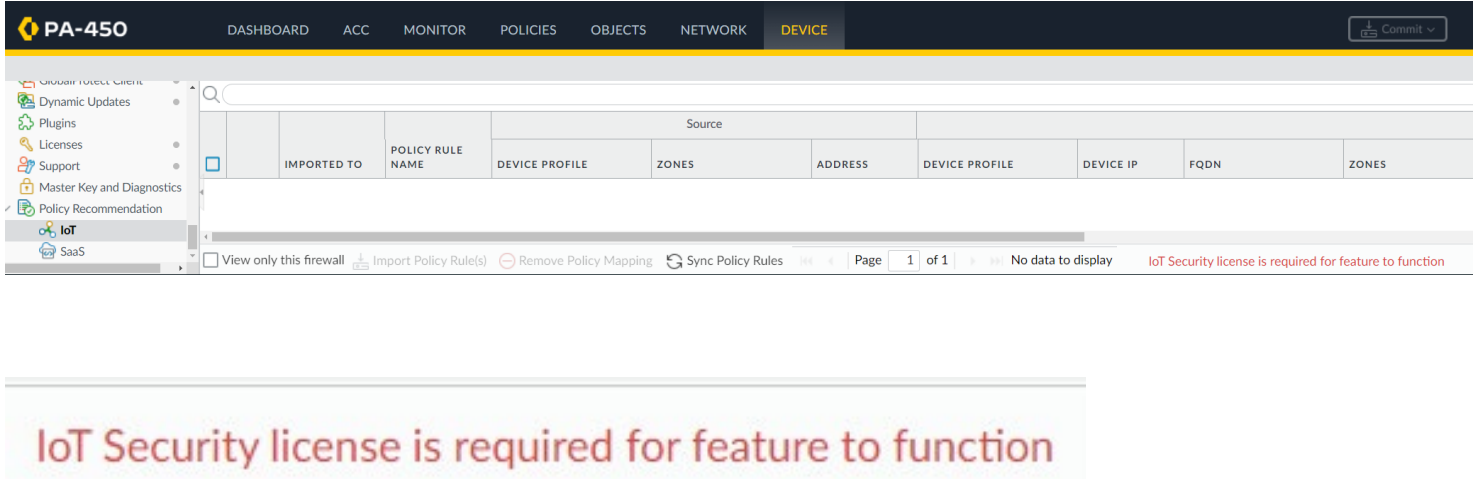Click the Support icon in sidebar
The height and width of the screenshot is (484, 1477).
click(26, 166)
